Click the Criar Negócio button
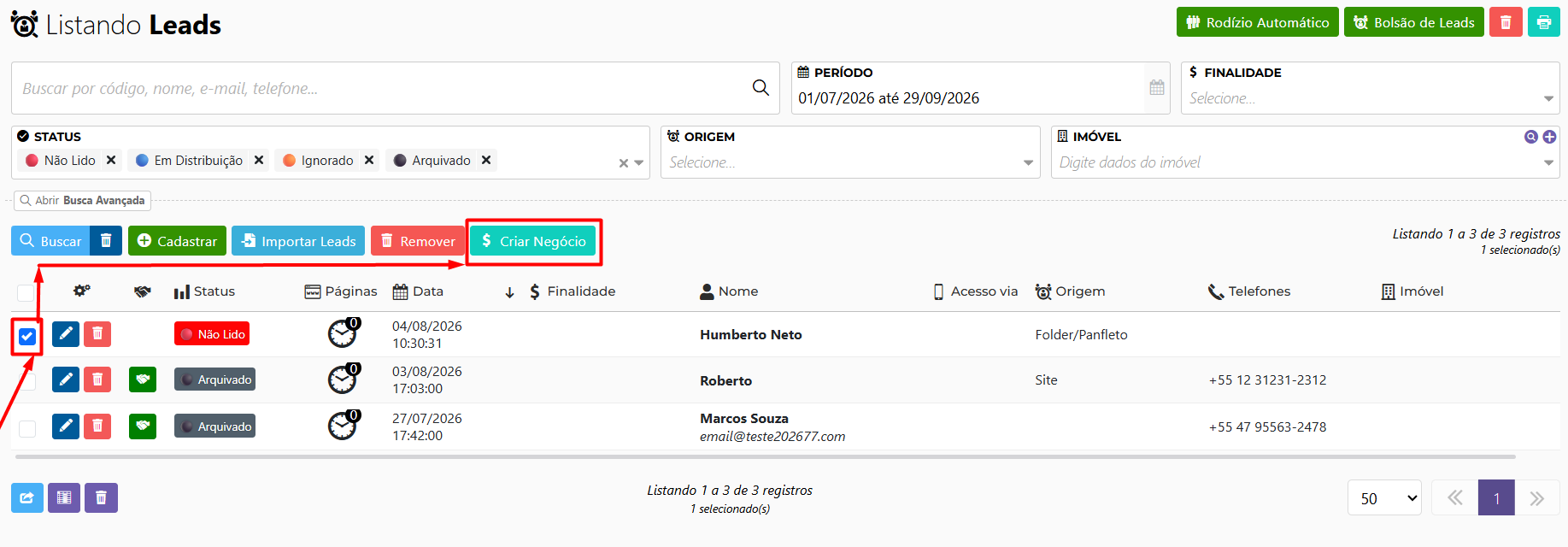 click(x=533, y=241)
